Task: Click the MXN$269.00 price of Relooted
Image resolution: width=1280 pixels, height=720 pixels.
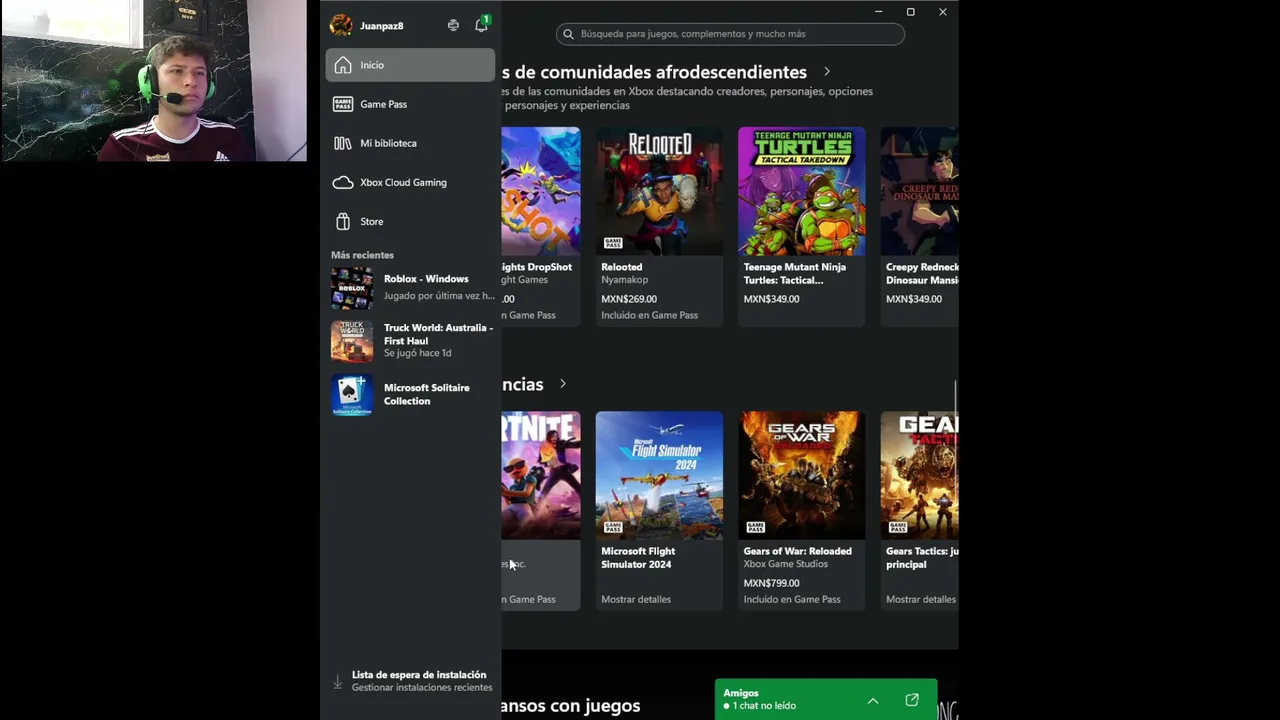Action: coord(629,299)
